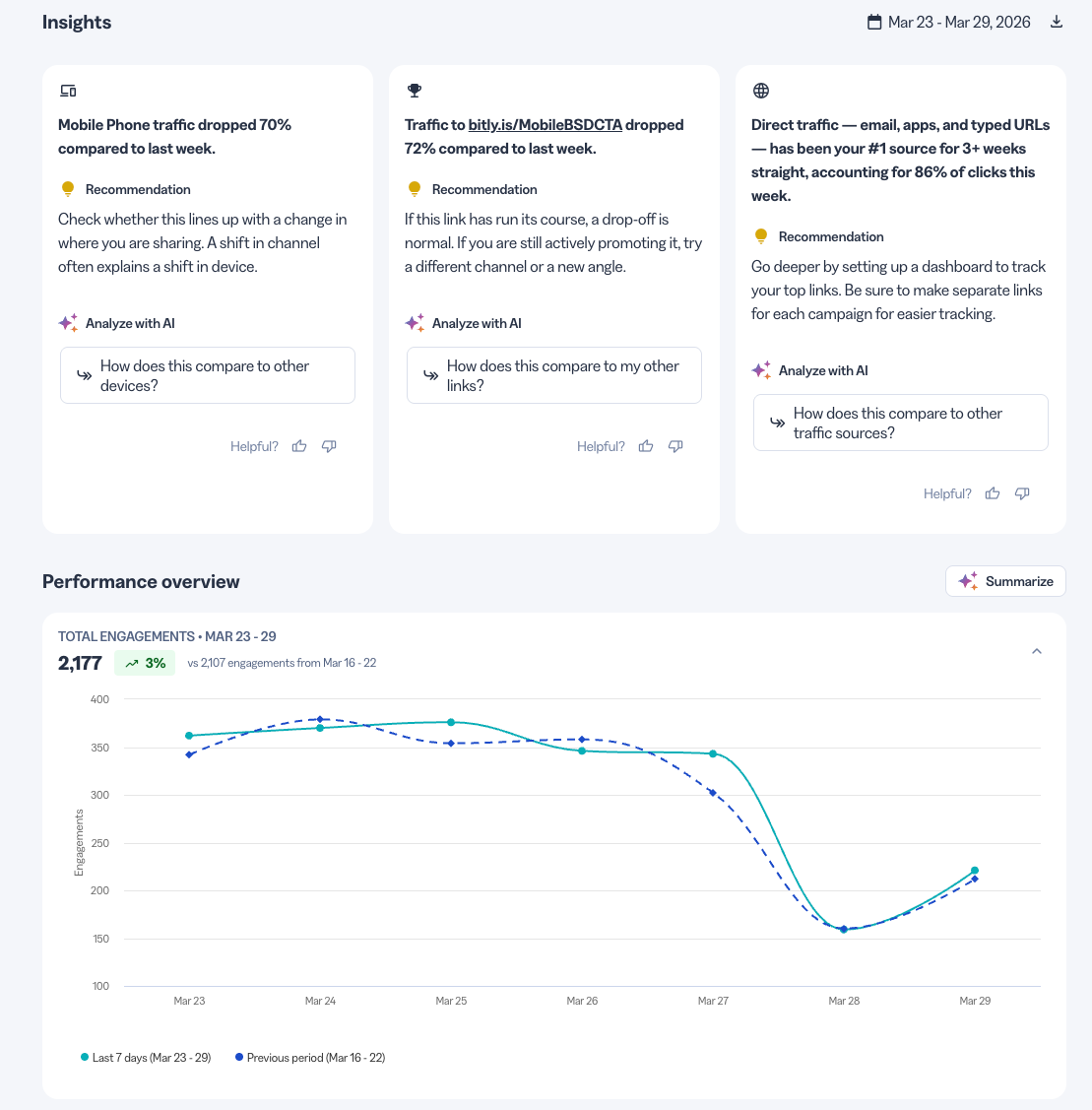Click the Summarize button
1092x1110 pixels.
[x=1005, y=581]
